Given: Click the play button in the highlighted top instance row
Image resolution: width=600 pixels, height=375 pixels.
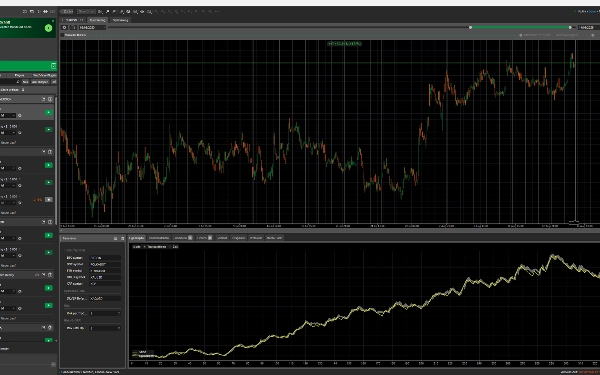Looking at the screenshot, I should click(x=49, y=112).
